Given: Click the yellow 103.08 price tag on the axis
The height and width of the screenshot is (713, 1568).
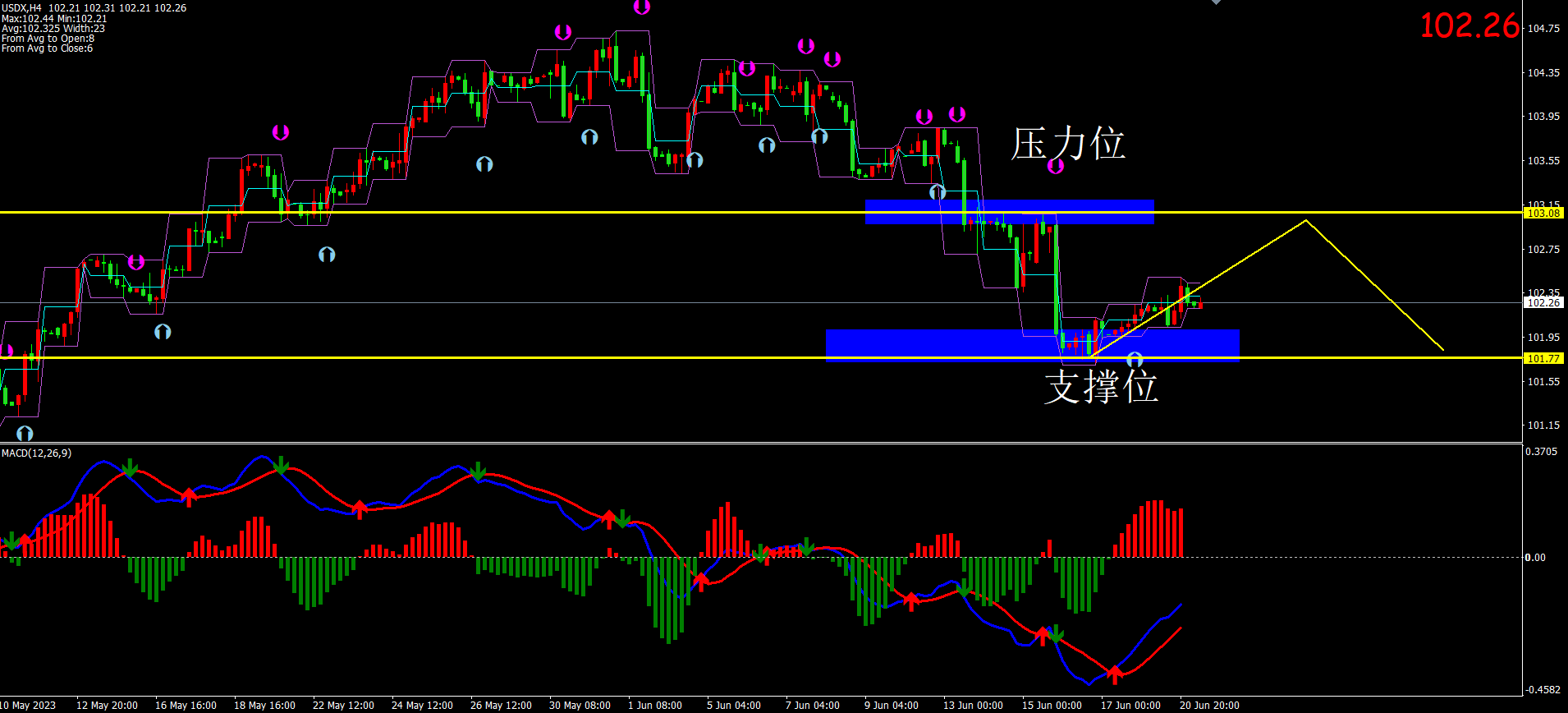Looking at the screenshot, I should coord(1543,214).
